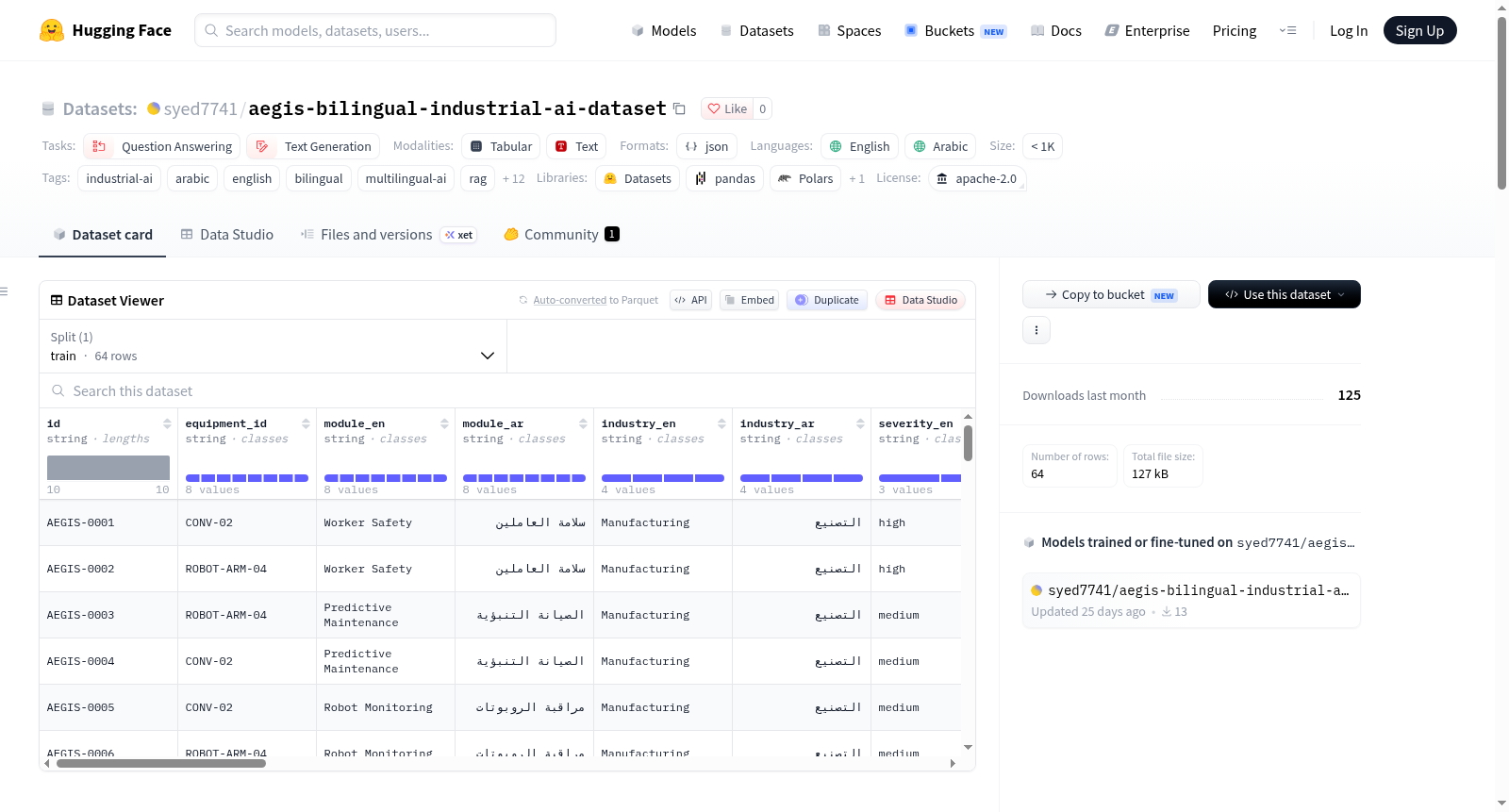Screen dimensions: 1509x812
Task: Click the Hugging Face logo icon
Action: coord(52,30)
